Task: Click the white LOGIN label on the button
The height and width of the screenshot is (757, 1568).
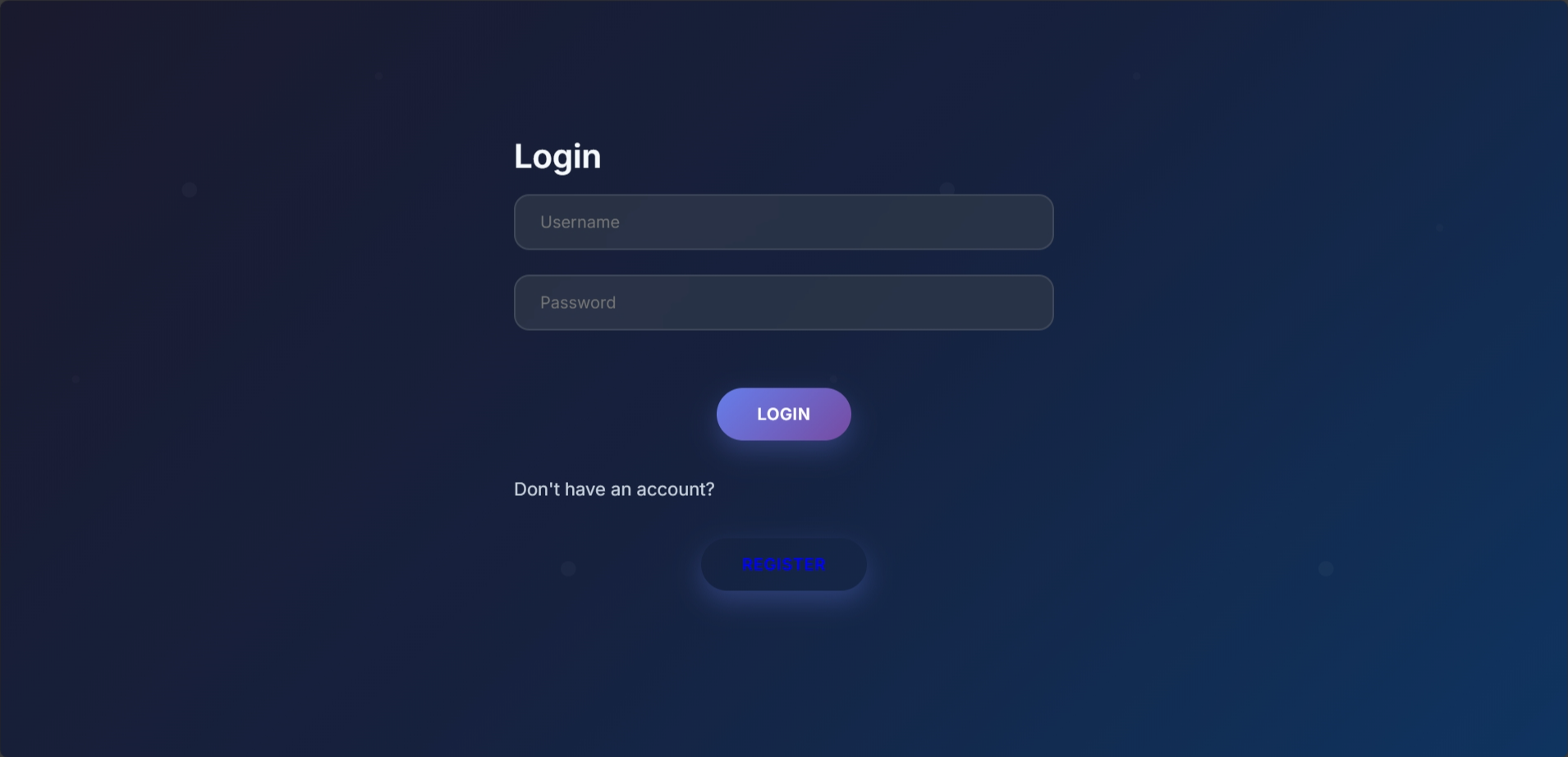Action: pyautogui.click(x=783, y=414)
